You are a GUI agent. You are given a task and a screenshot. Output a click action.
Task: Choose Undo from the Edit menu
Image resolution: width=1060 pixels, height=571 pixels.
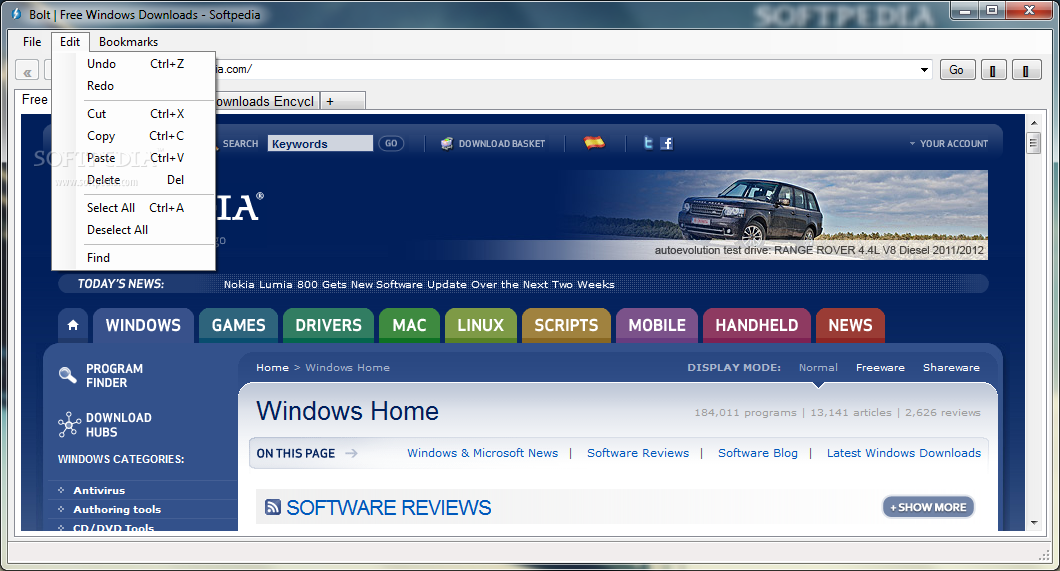pos(134,64)
